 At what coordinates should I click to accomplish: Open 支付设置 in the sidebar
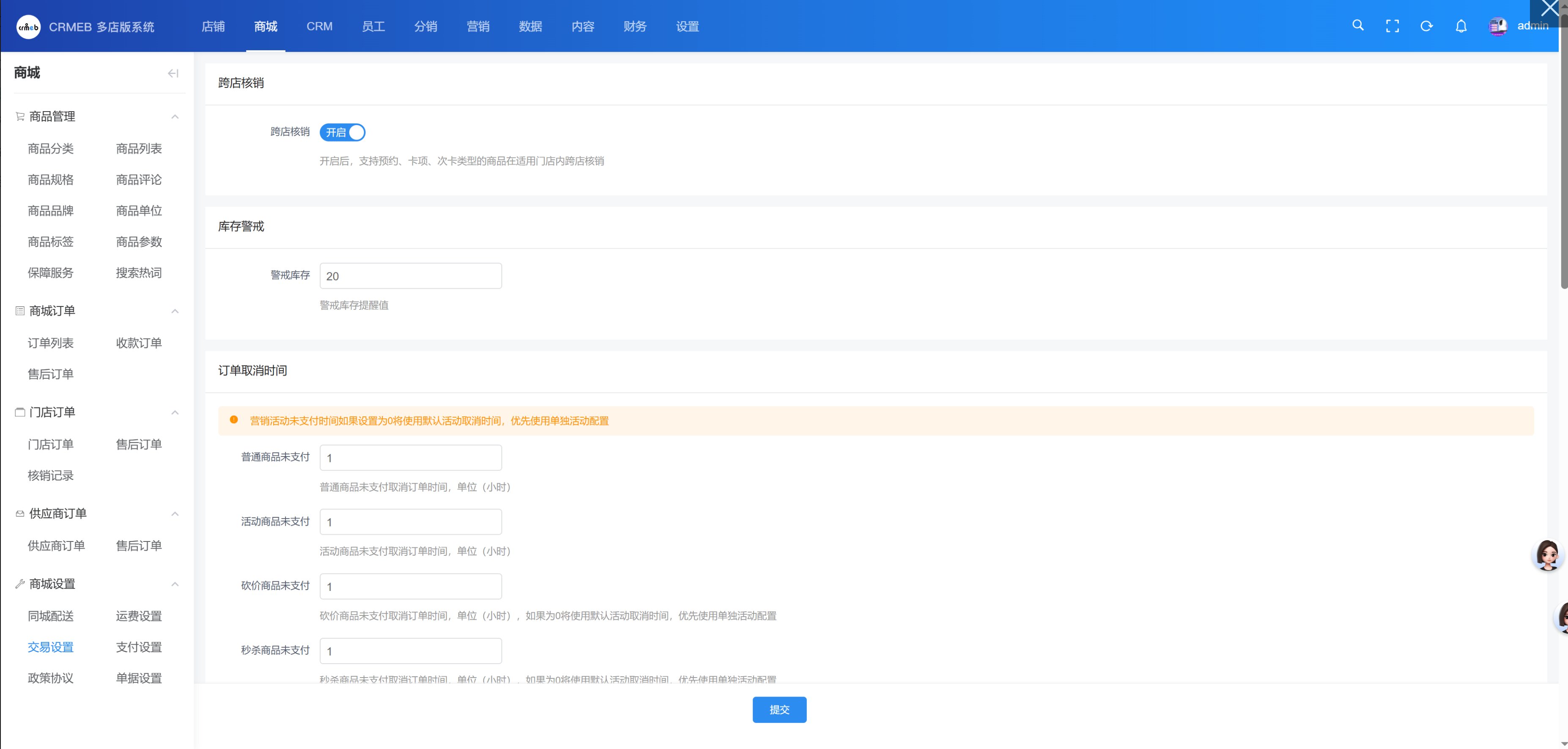click(139, 647)
